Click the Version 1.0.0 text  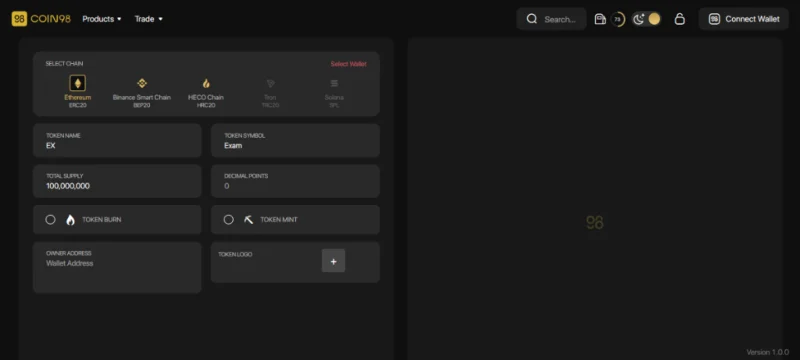point(767,352)
